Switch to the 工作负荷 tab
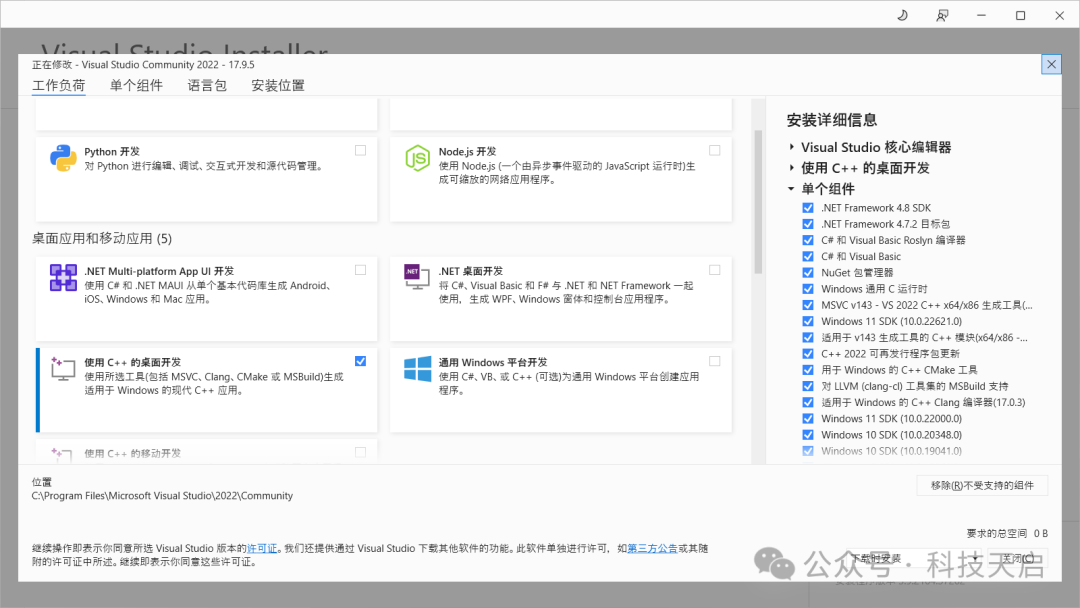The width and height of the screenshot is (1080, 608). [x=59, y=85]
